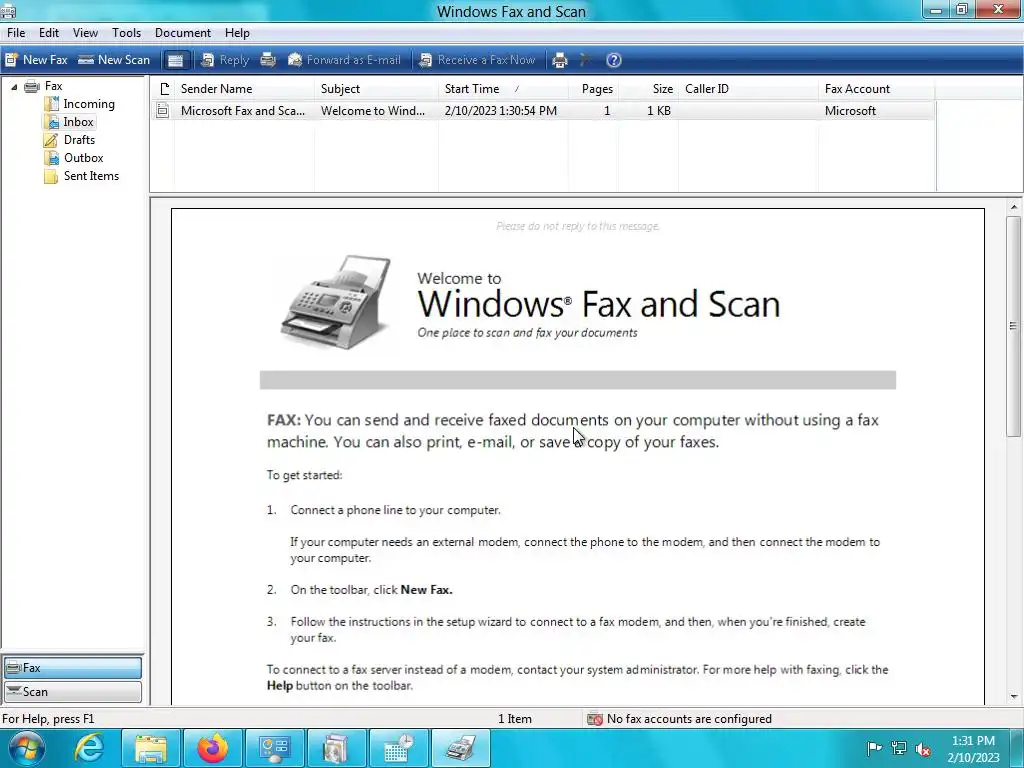Open the Edit menu
The height and width of the screenshot is (768, 1024).
coord(49,33)
